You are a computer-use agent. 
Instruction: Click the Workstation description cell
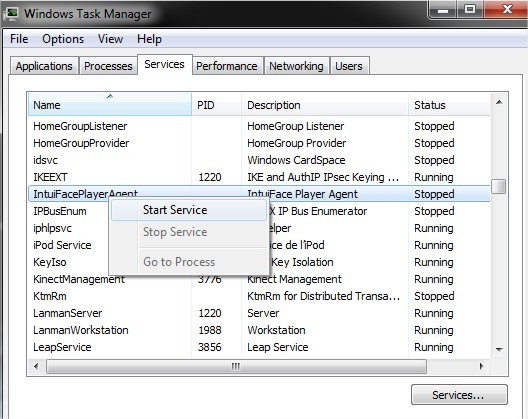(x=276, y=330)
